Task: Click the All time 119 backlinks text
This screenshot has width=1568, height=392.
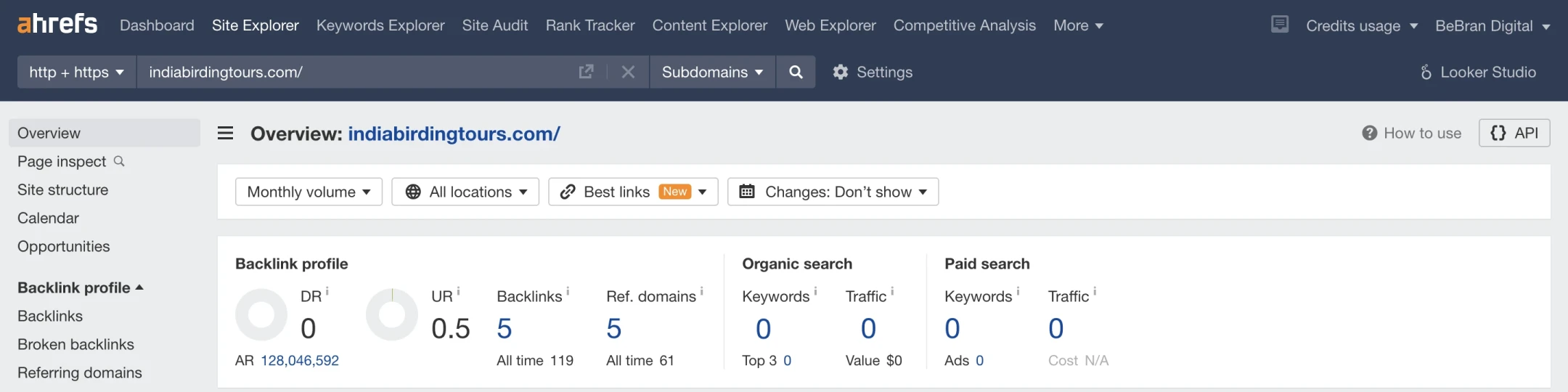Action: click(x=535, y=360)
